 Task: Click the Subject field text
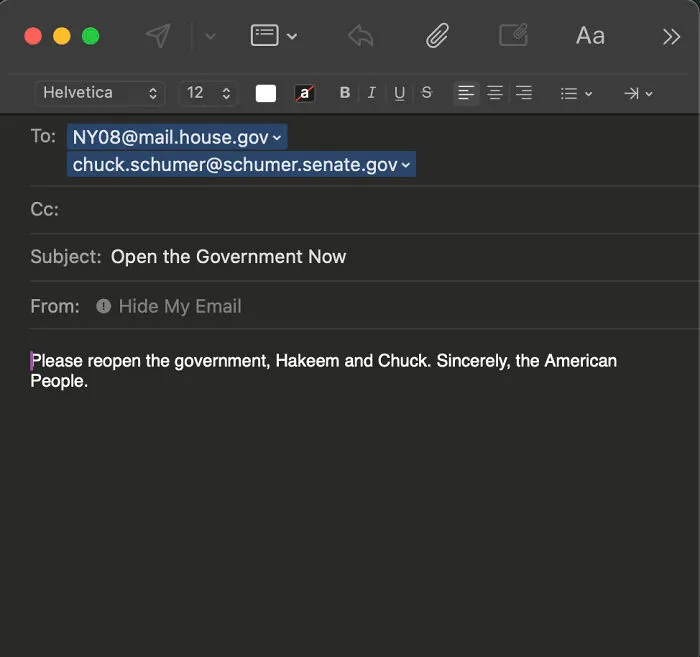(x=228, y=257)
